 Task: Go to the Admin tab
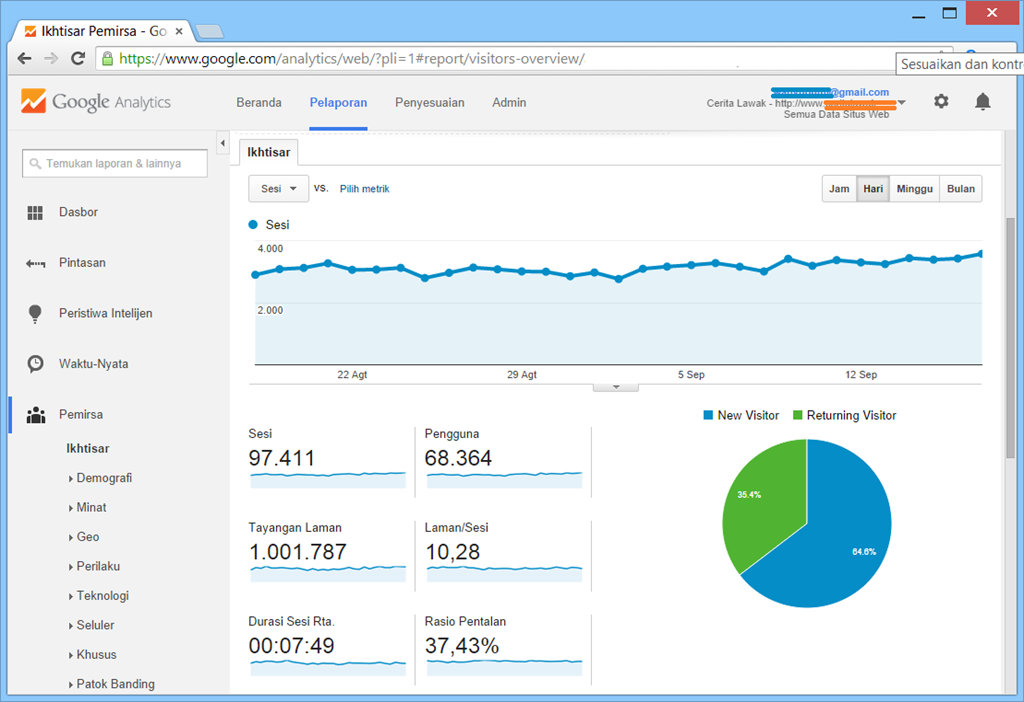point(509,103)
